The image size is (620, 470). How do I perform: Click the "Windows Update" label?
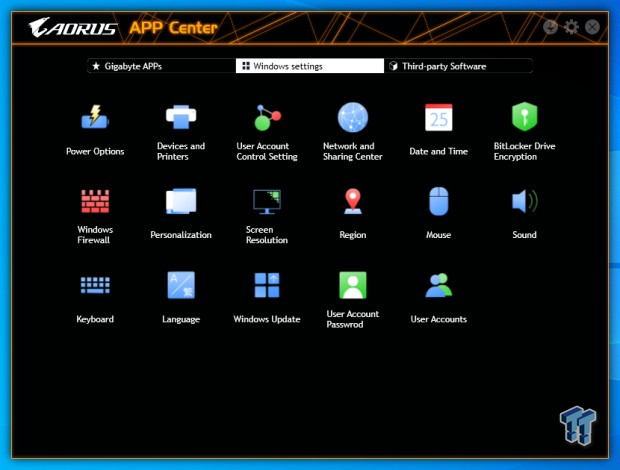point(267,319)
